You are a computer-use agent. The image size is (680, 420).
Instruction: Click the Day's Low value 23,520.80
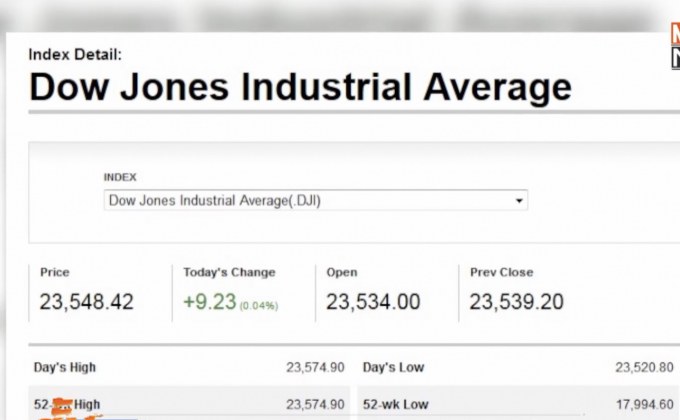click(644, 367)
